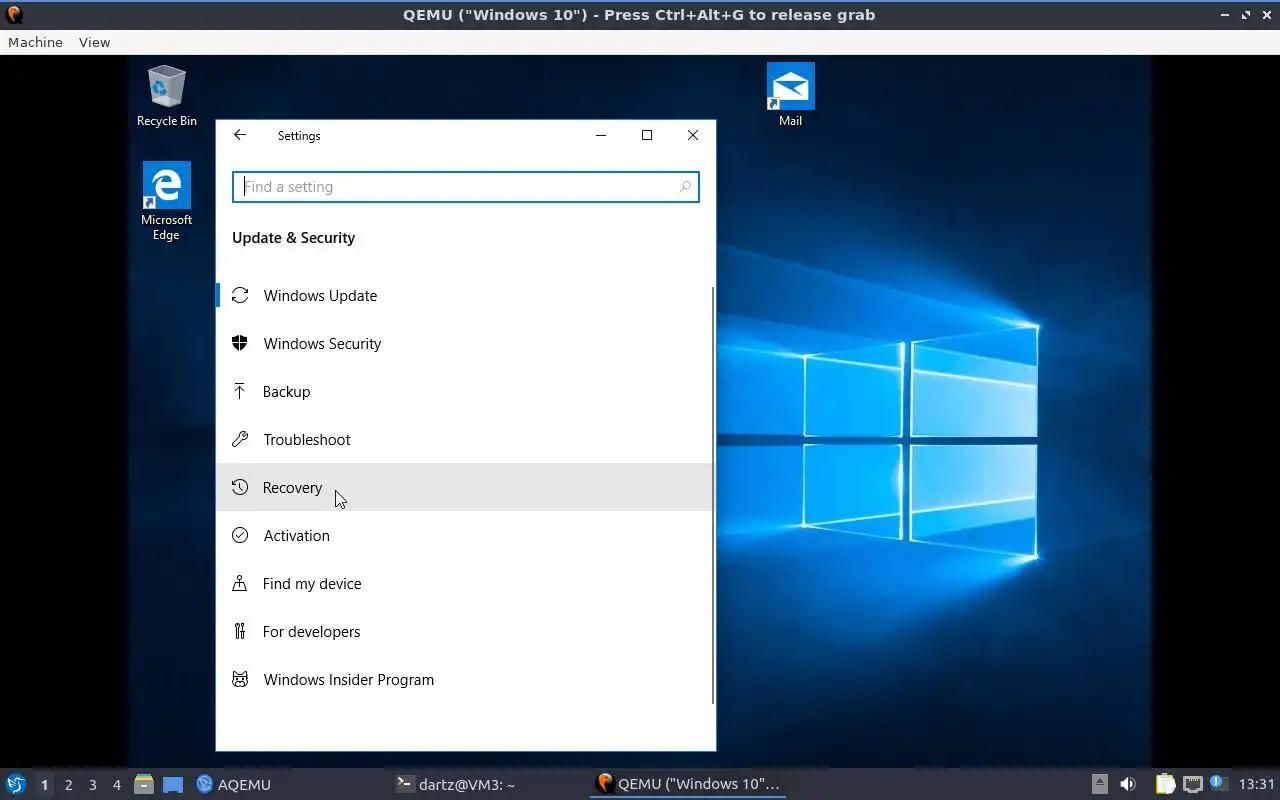Switch to workspace 1 in host panel
This screenshot has width=1280, height=800.
point(44,784)
